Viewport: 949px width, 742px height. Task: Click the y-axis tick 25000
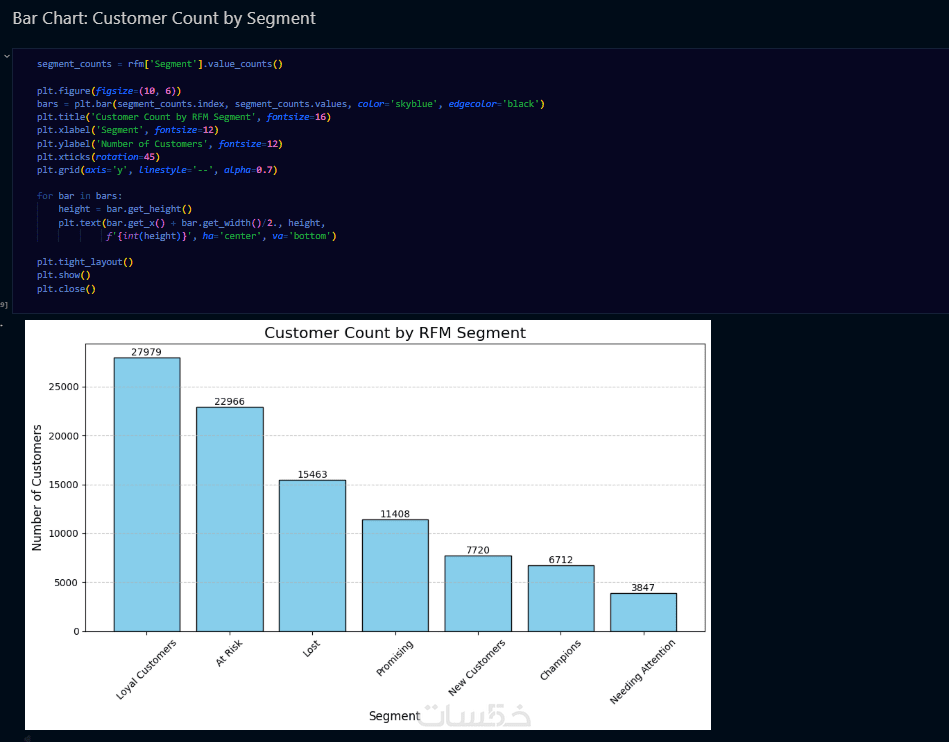64,387
